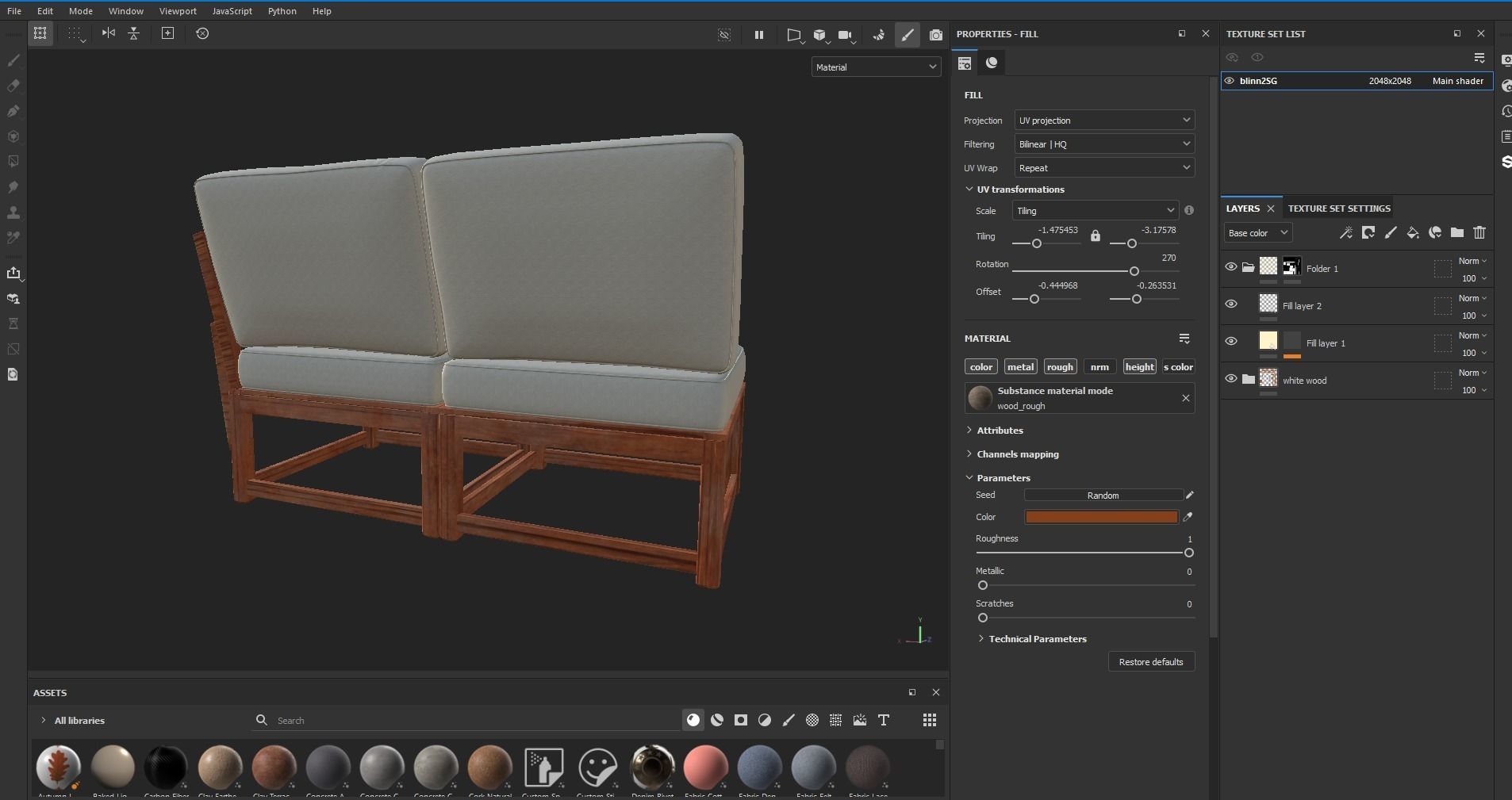This screenshot has height=800, width=1512.
Task: Open the MATERIAL section options menu icon
Action: click(x=1184, y=339)
